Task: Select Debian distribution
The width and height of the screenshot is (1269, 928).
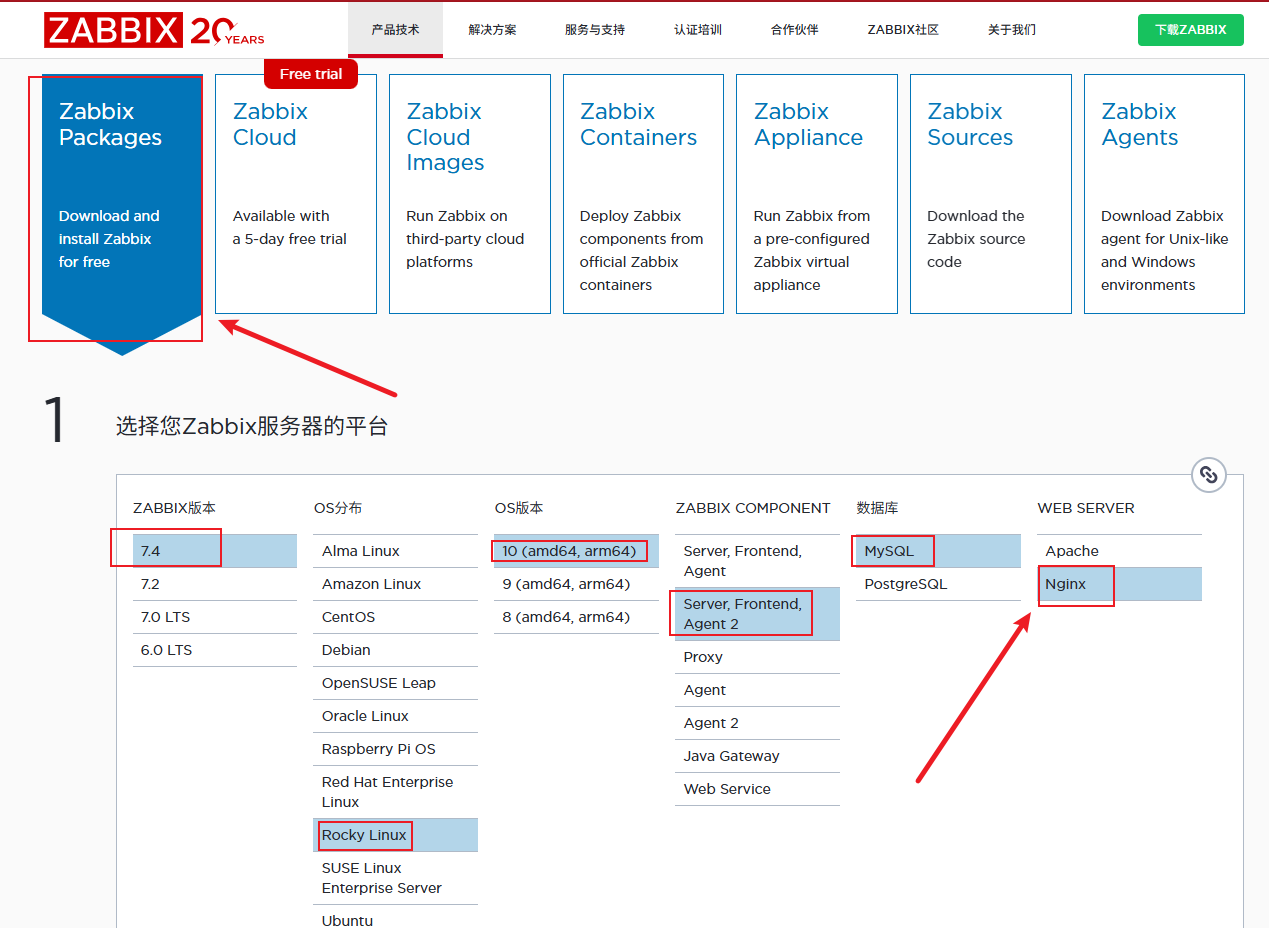Action: pos(396,650)
